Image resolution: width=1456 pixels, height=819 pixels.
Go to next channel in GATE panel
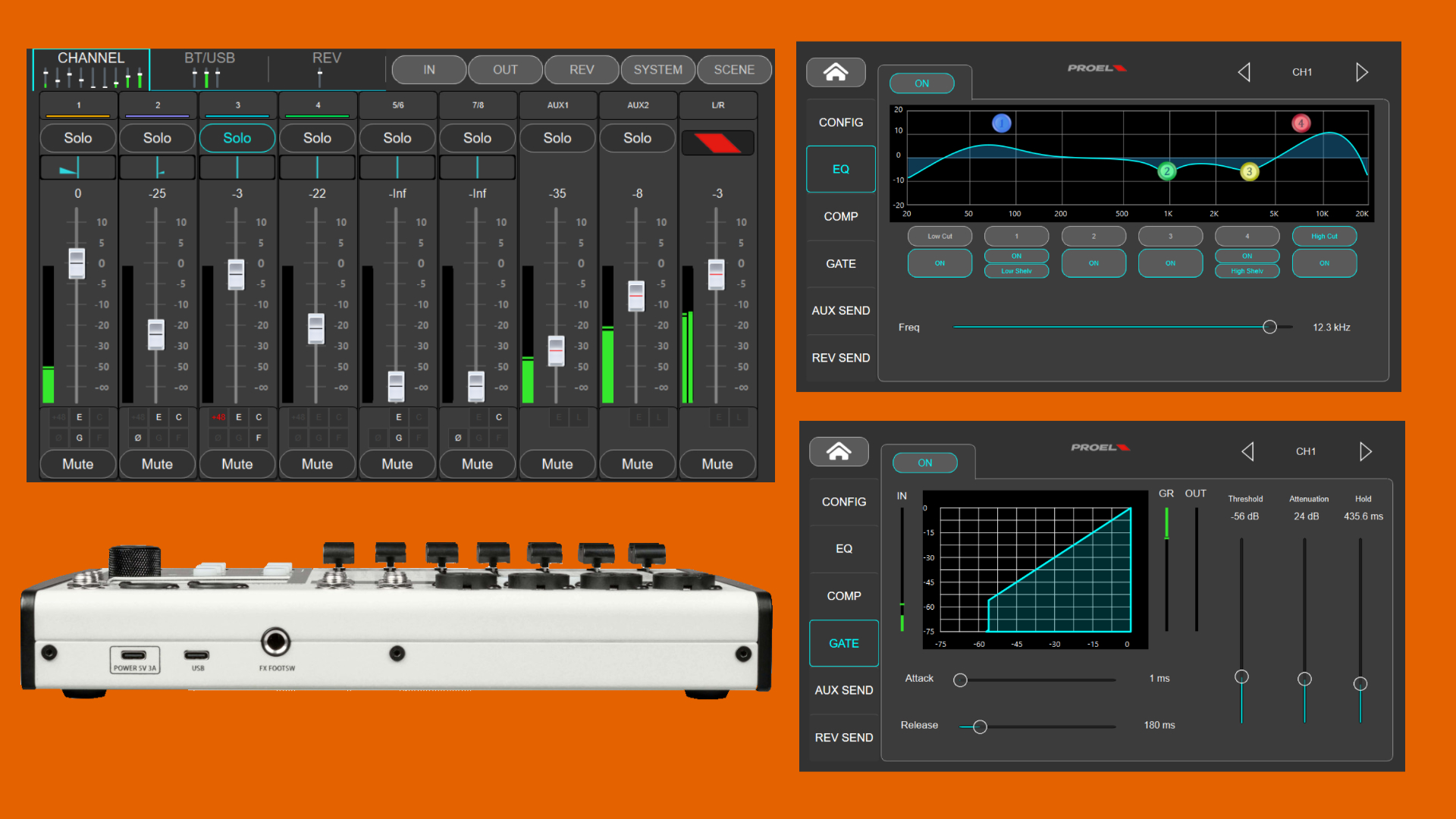pyautogui.click(x=1365, y=451)
